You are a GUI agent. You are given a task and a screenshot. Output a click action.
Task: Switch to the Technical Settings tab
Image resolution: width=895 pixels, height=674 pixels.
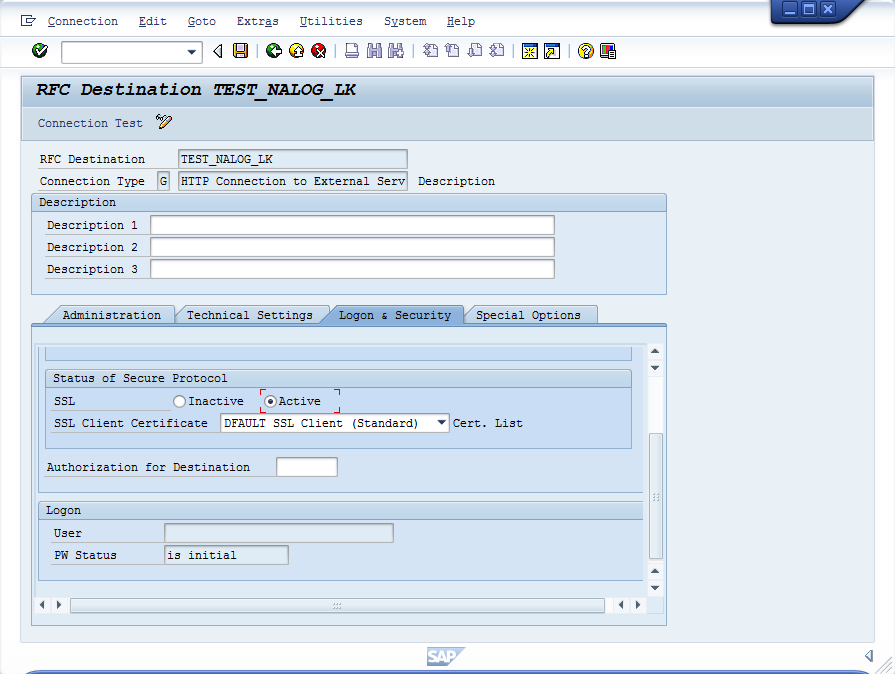tap(249, 315)
